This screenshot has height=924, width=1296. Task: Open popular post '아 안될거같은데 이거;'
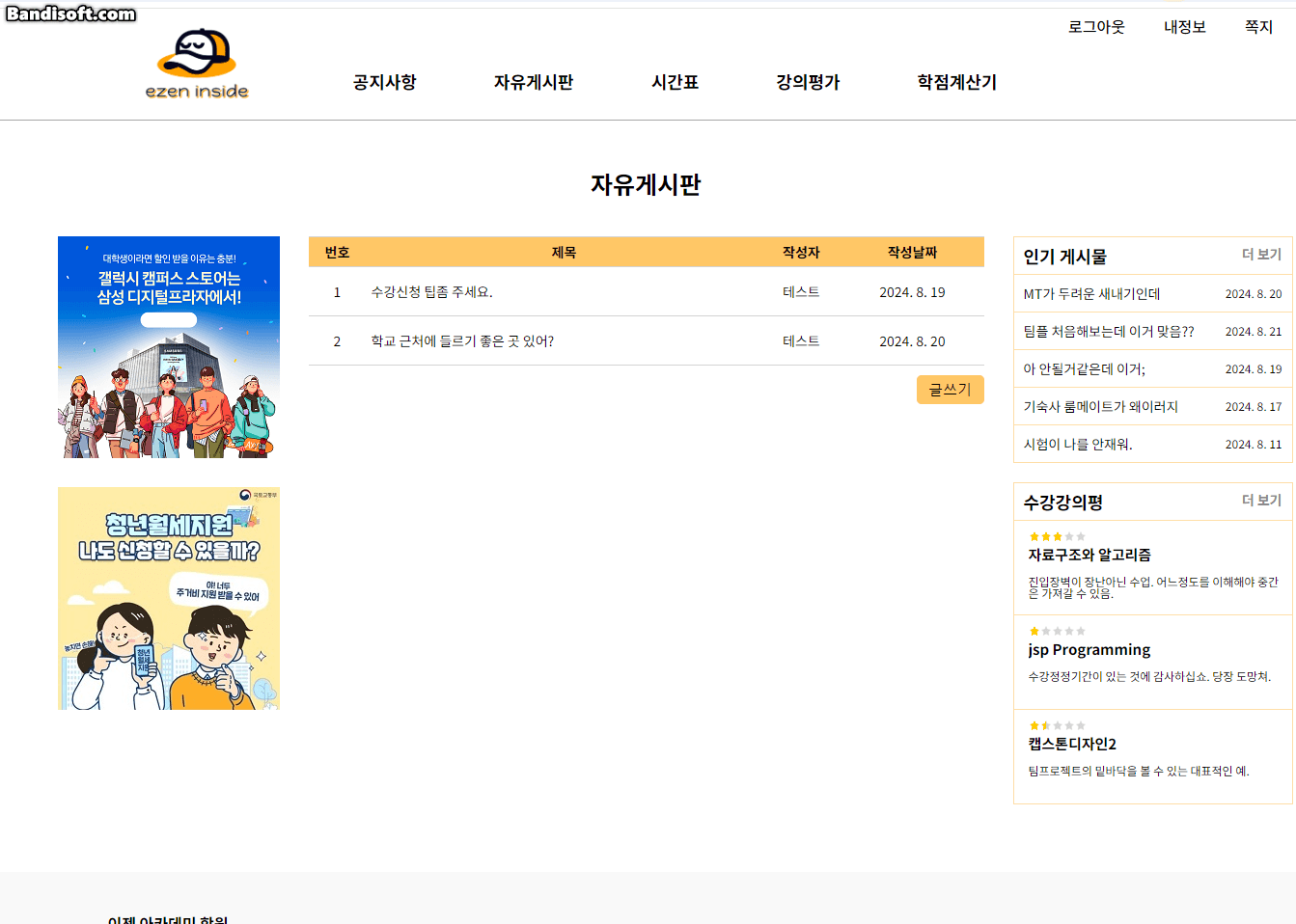click(x=1085, y=369)
